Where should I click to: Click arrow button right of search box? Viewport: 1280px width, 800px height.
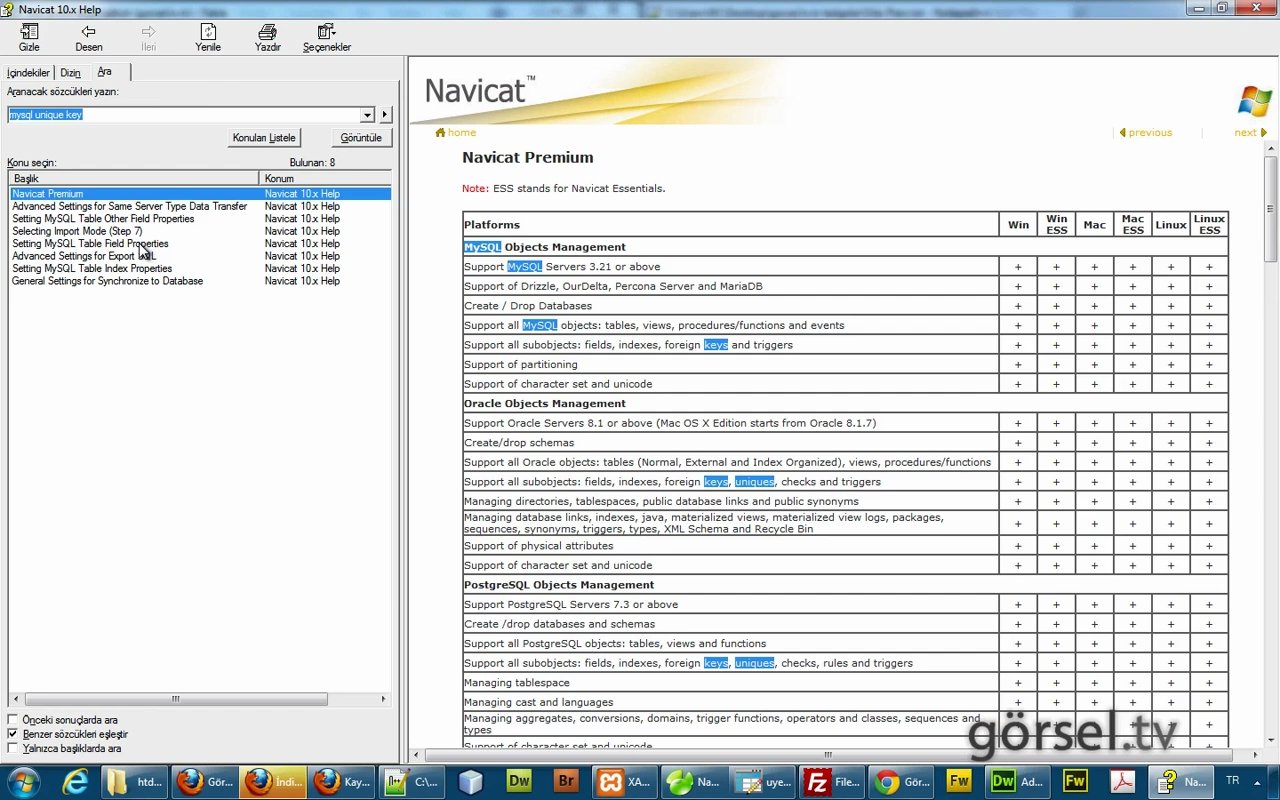386,115
